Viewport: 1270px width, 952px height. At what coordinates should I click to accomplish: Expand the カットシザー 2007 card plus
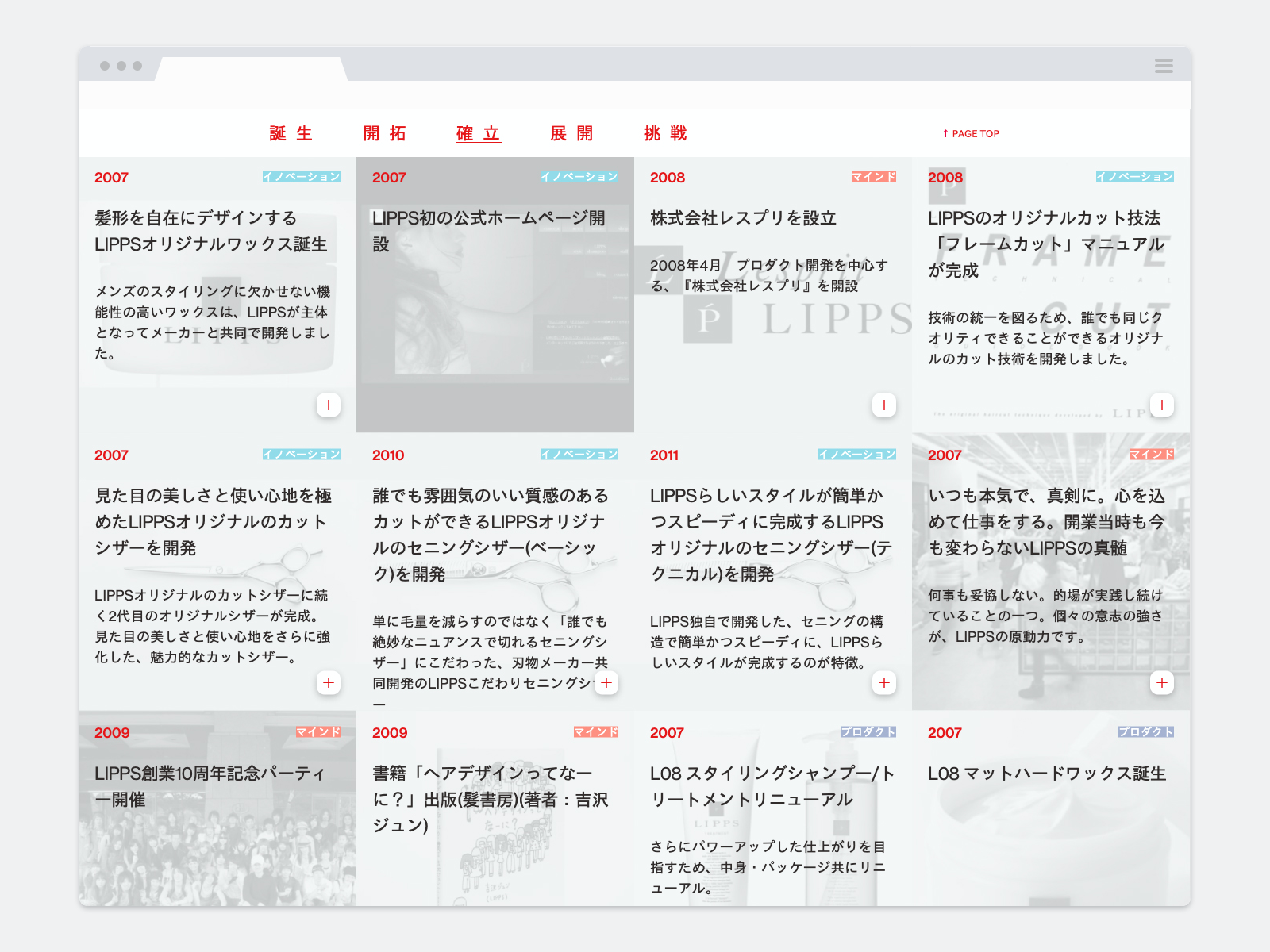tap(329, 683)
